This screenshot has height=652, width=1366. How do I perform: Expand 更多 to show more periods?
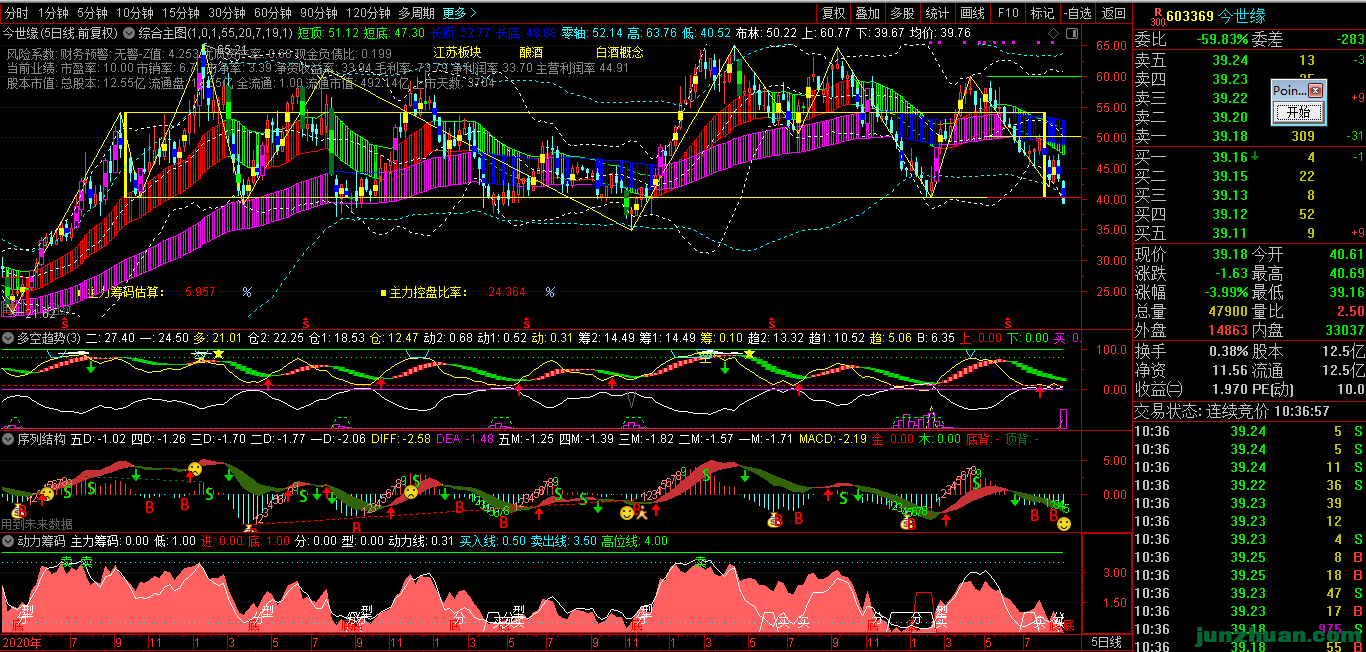point(459,13)
